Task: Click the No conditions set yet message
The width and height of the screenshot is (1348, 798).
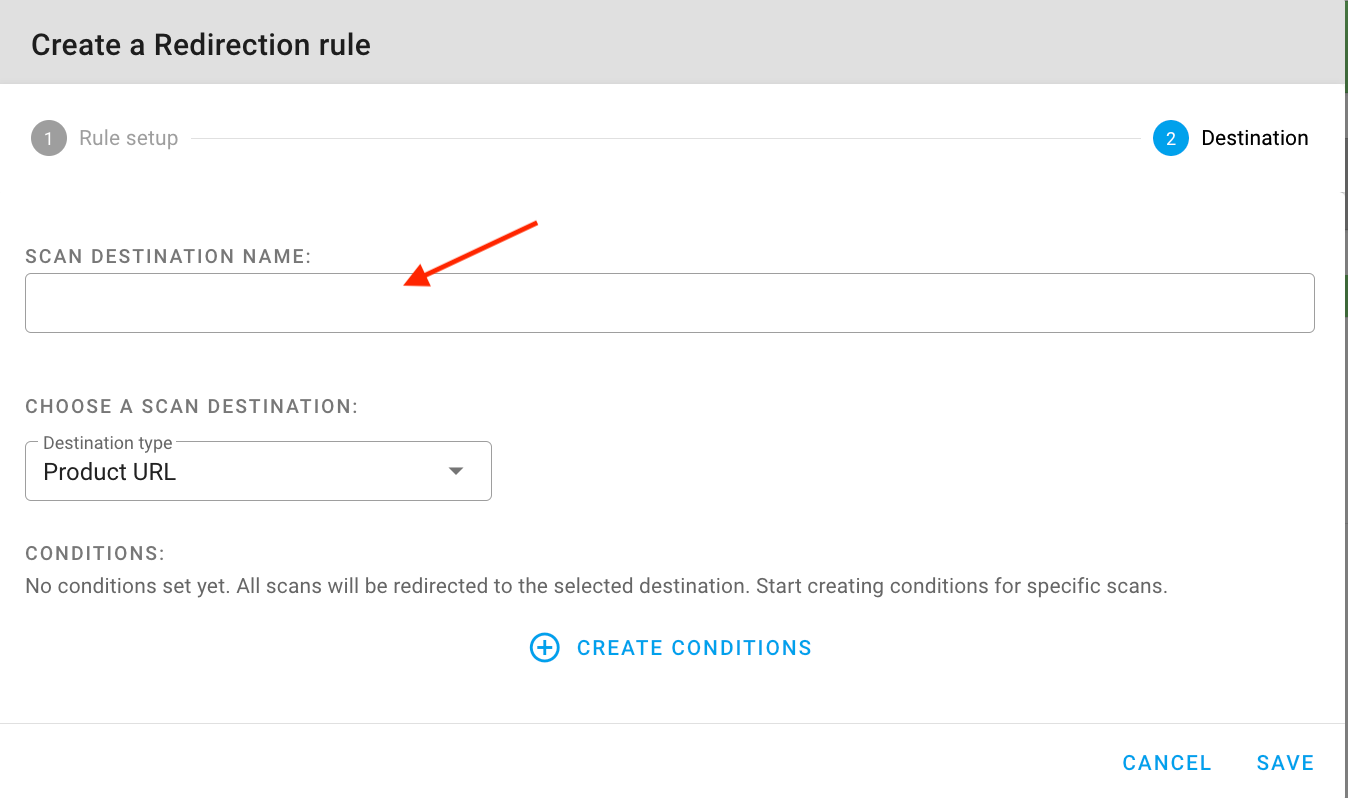Action: coord(596,586)
